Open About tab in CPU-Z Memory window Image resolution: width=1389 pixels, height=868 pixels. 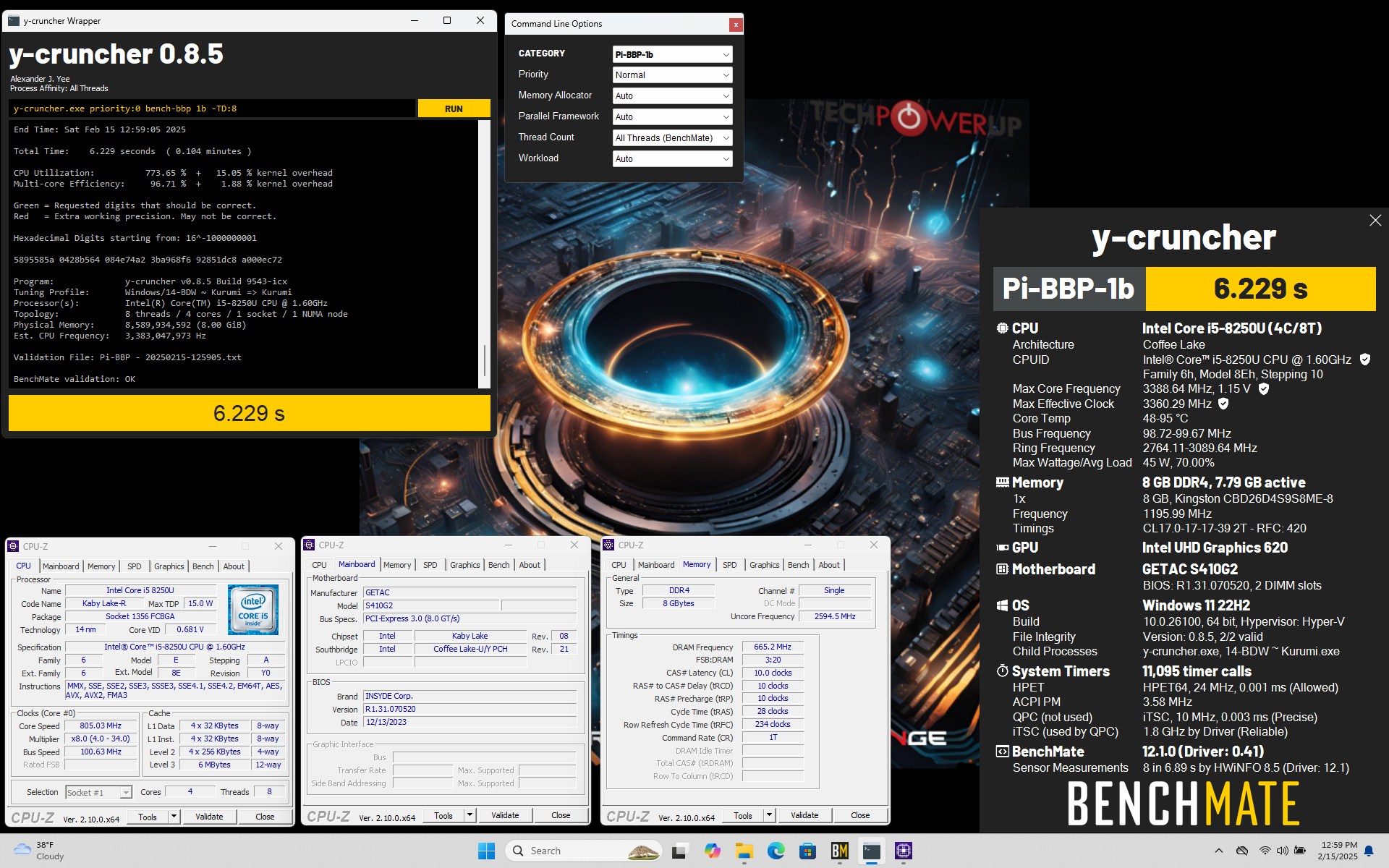pyautogui.click(x=829, y=565)
